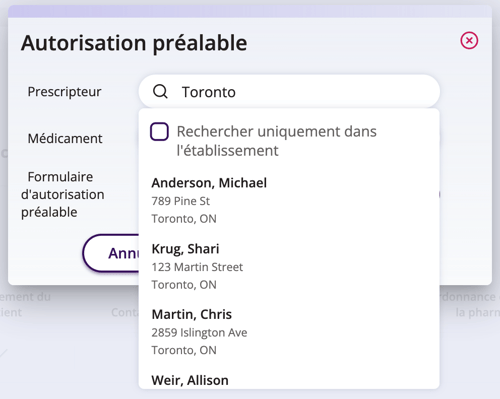Click Toronto, ON under Krug, Shari

click(184, 285)
